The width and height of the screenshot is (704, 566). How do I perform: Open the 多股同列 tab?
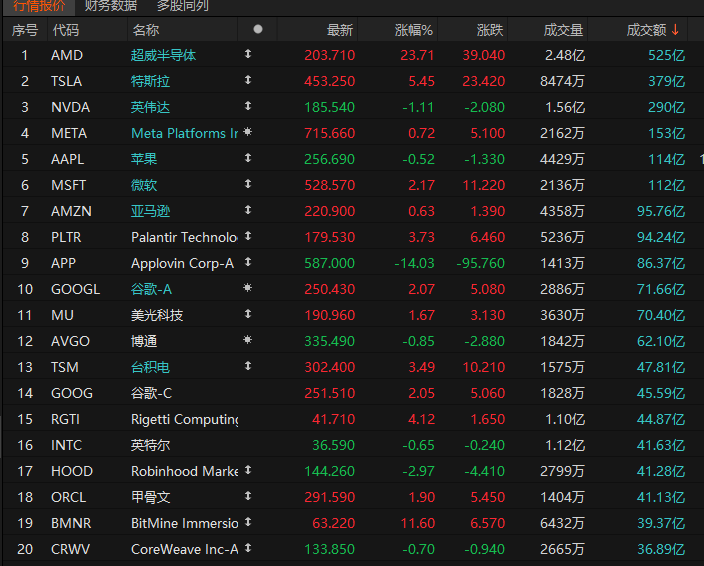point(183,6)
